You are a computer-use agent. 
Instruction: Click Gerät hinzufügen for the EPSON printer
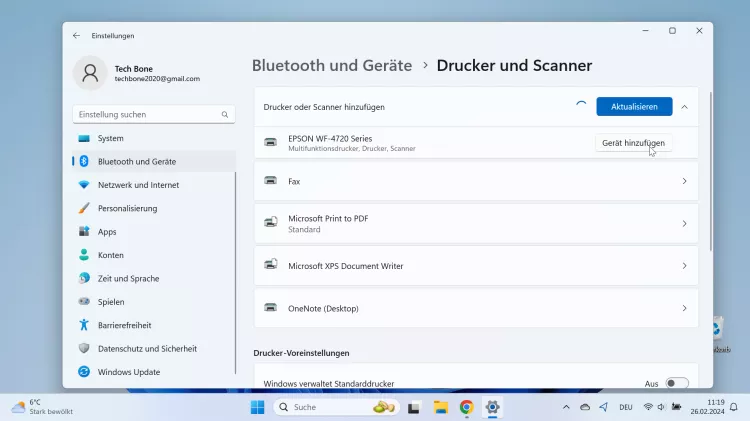coord(633,143)
